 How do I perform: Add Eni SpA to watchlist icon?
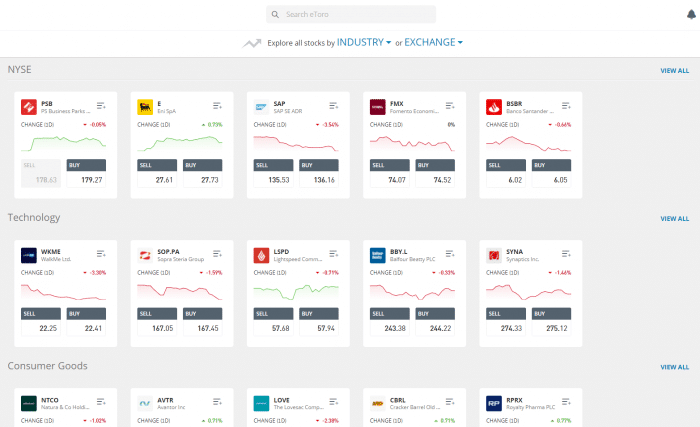pos(217,106)
